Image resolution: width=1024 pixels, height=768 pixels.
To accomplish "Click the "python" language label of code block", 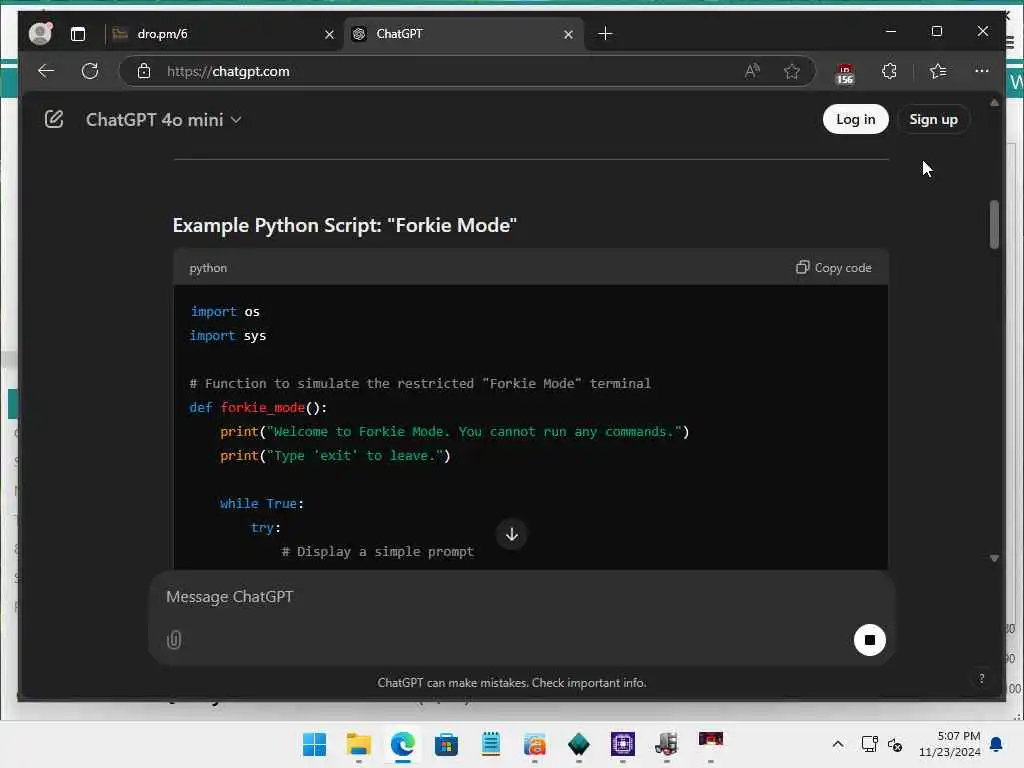I will [208, 268].
